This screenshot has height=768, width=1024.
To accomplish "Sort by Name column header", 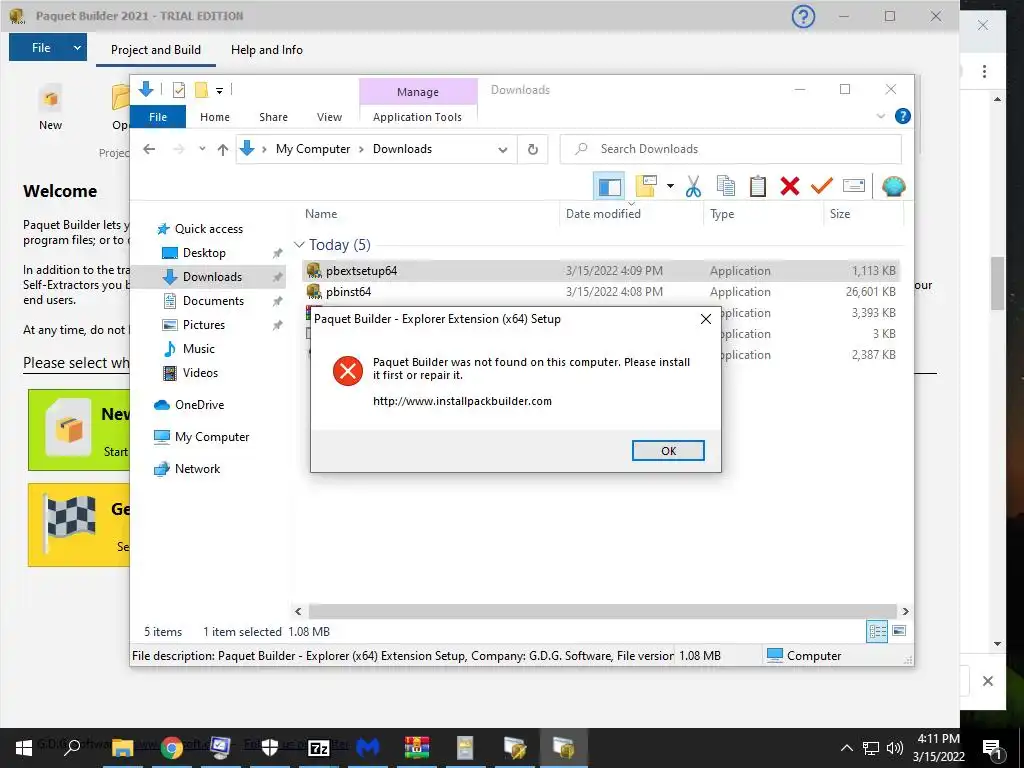I will click(321, 214).
